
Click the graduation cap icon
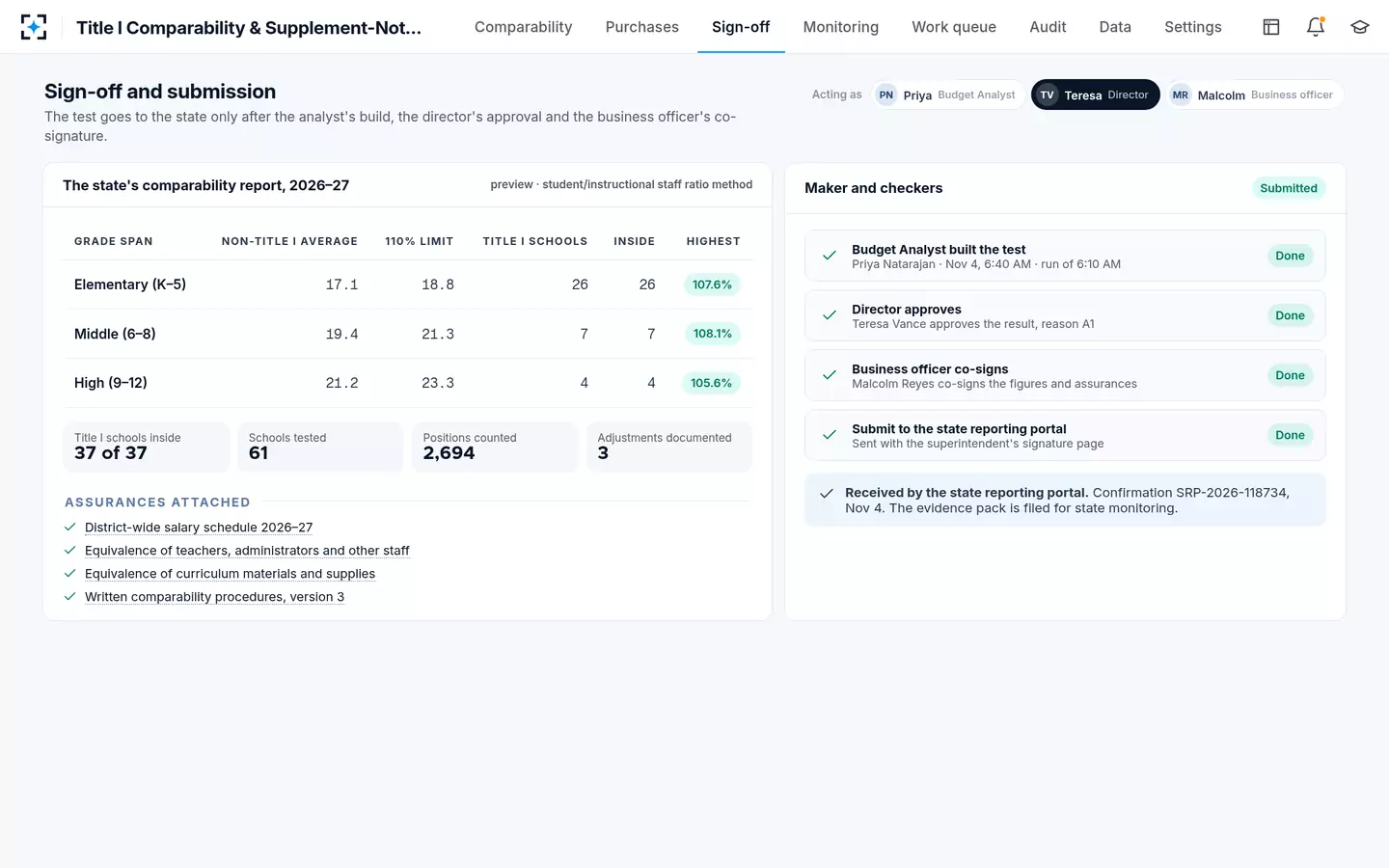click(x=1360, y=27)
